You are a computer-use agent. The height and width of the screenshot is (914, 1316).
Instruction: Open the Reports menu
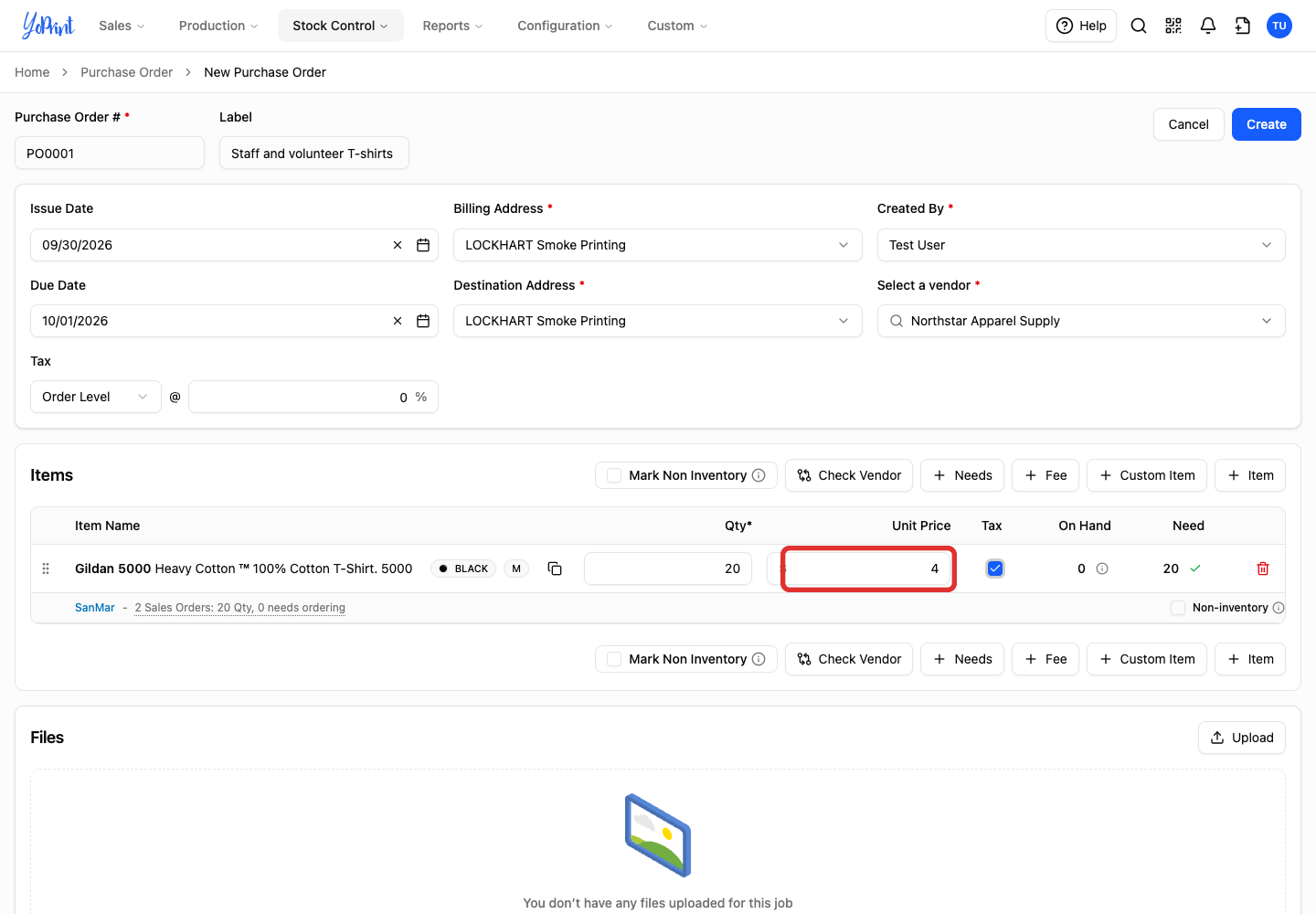point(452,26)
